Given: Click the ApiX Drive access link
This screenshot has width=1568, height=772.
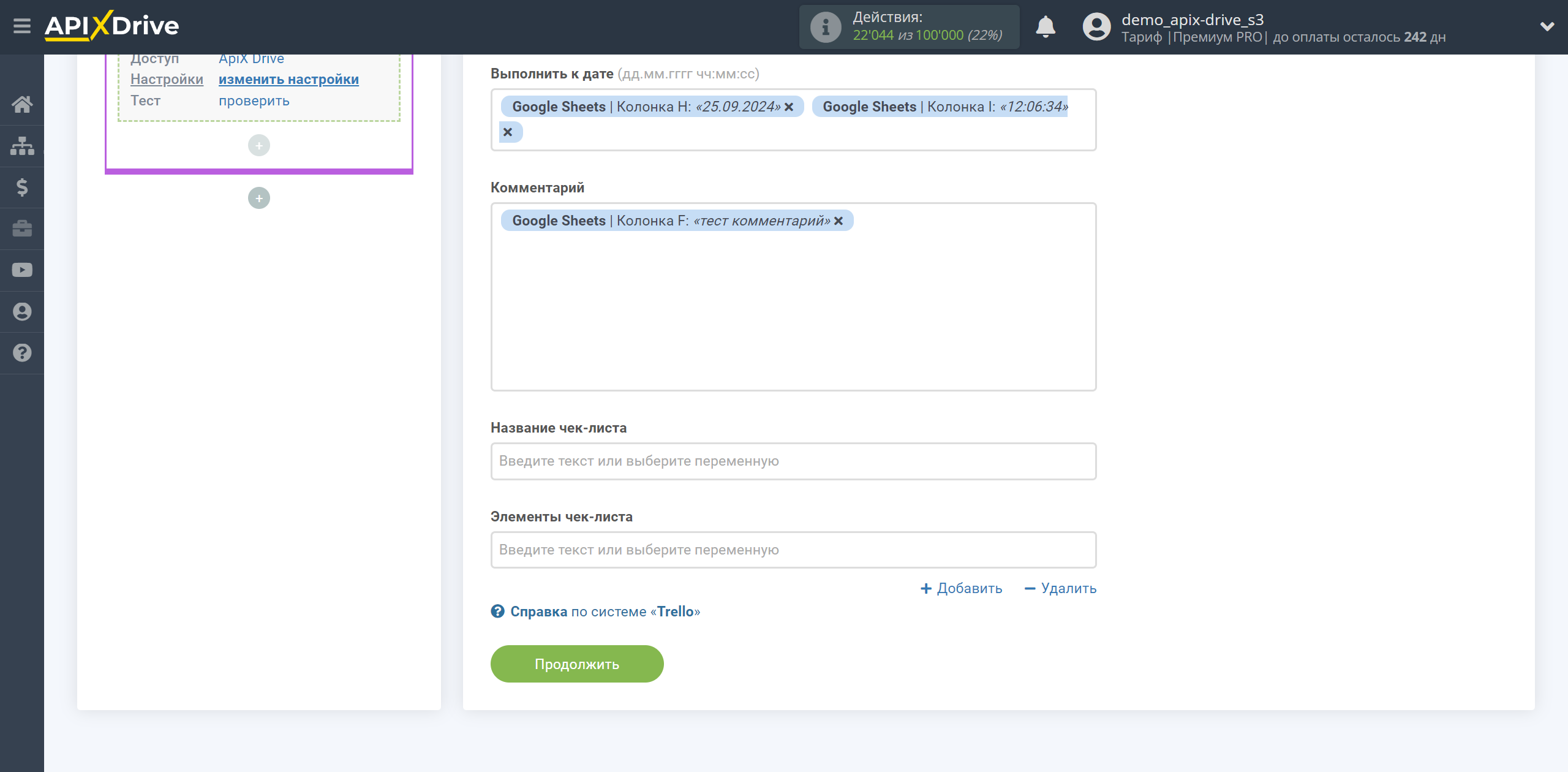Looking at the screenshot, I should 251,59.
